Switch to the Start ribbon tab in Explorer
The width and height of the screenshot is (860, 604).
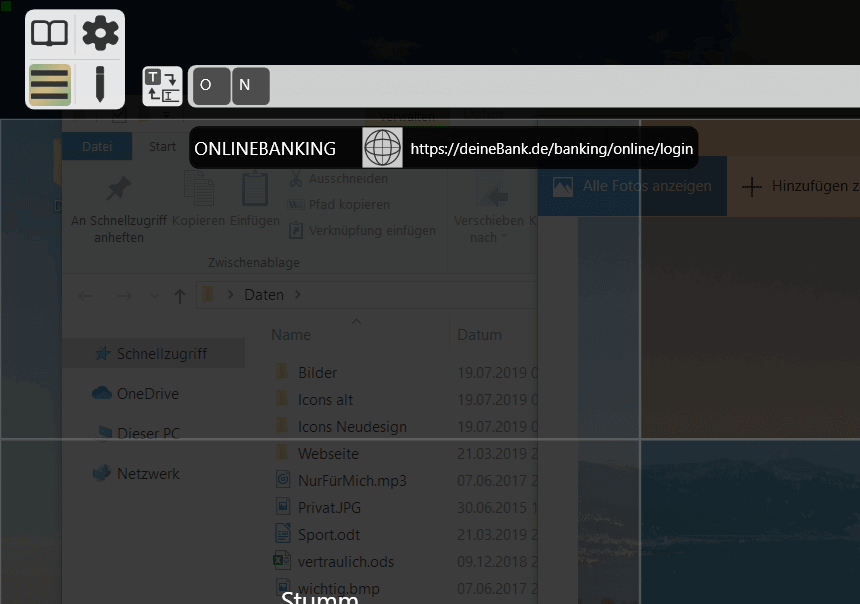pos(162,146)
